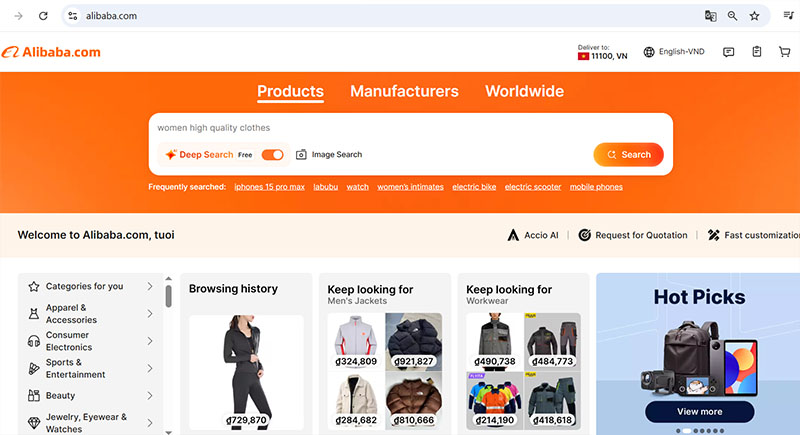Click the browser translate page icon
Screen dimensions: 800x435
tap(711, 16)
